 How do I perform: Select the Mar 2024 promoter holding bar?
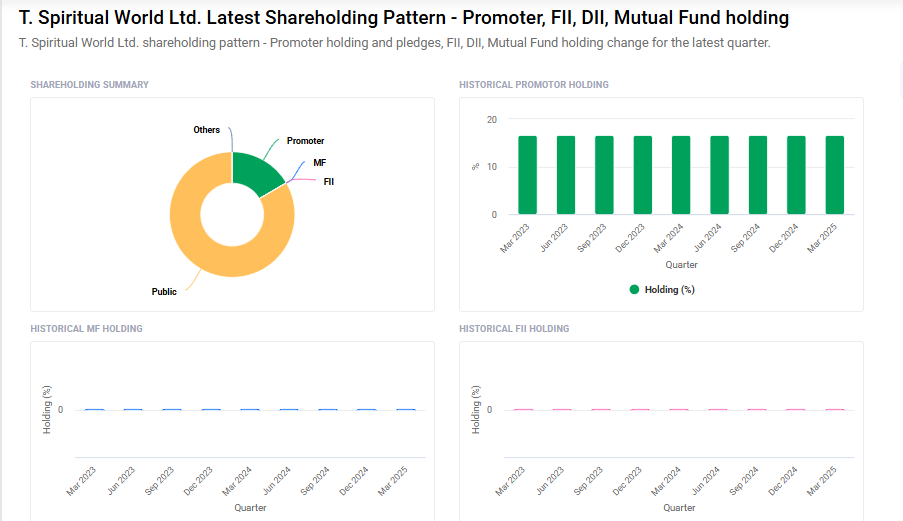[681, 175]
